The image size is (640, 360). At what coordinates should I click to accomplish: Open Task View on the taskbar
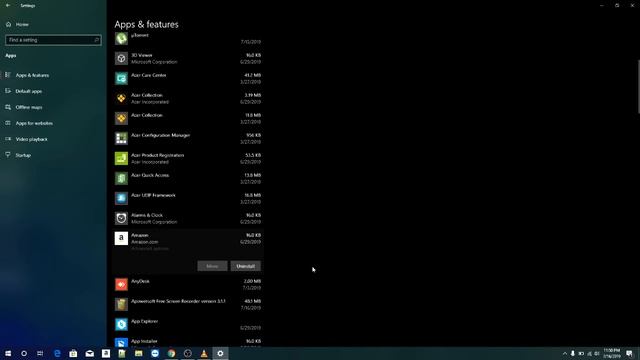click(x=40, y=353)
